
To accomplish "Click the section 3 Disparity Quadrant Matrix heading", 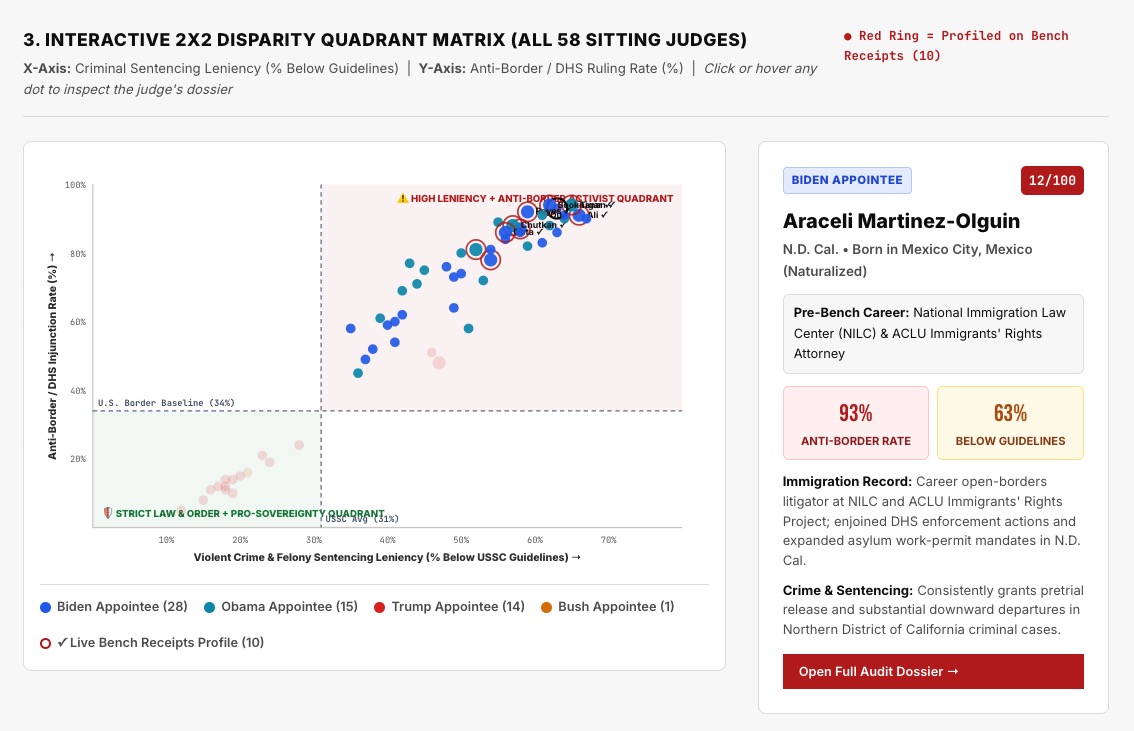I will [385, 39].
